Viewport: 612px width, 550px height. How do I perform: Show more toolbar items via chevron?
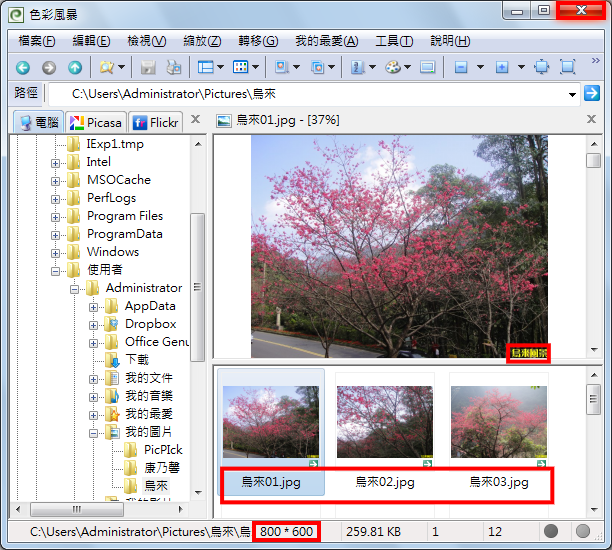tap(595, 60)
